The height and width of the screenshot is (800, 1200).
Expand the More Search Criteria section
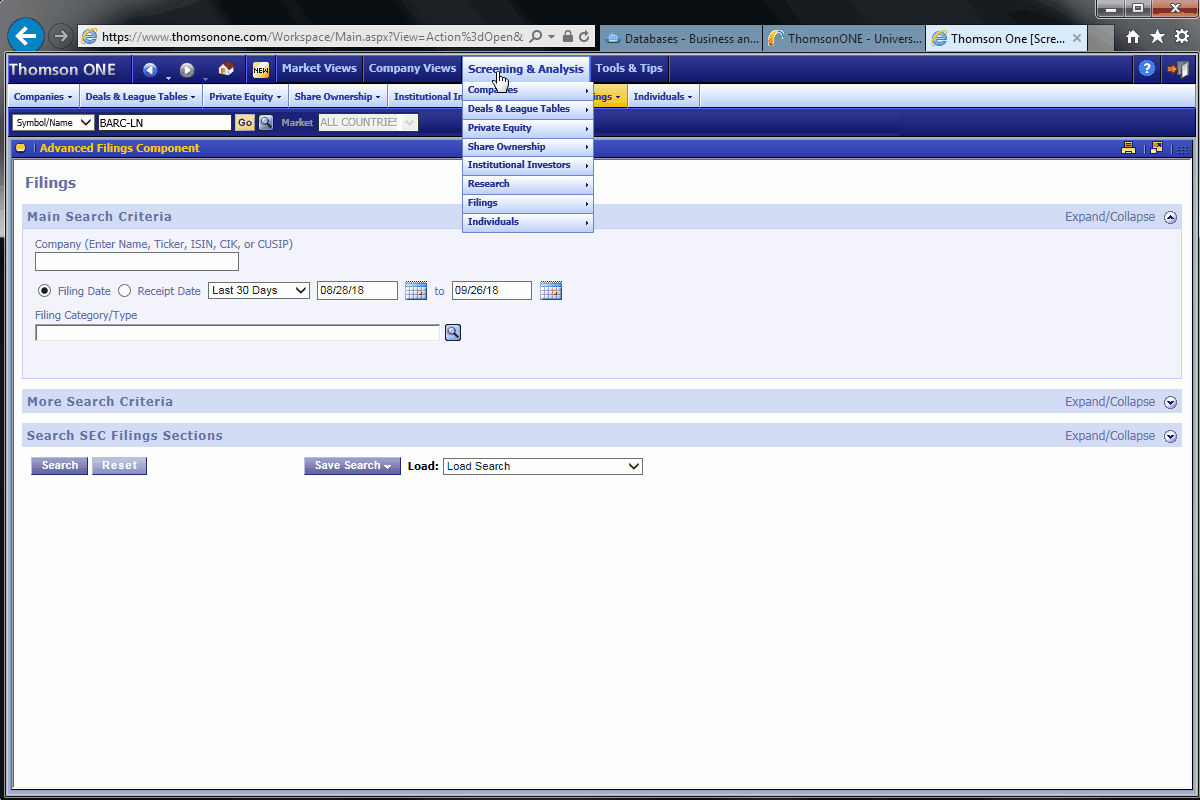pyautogui.click(x=1170, y=402)
